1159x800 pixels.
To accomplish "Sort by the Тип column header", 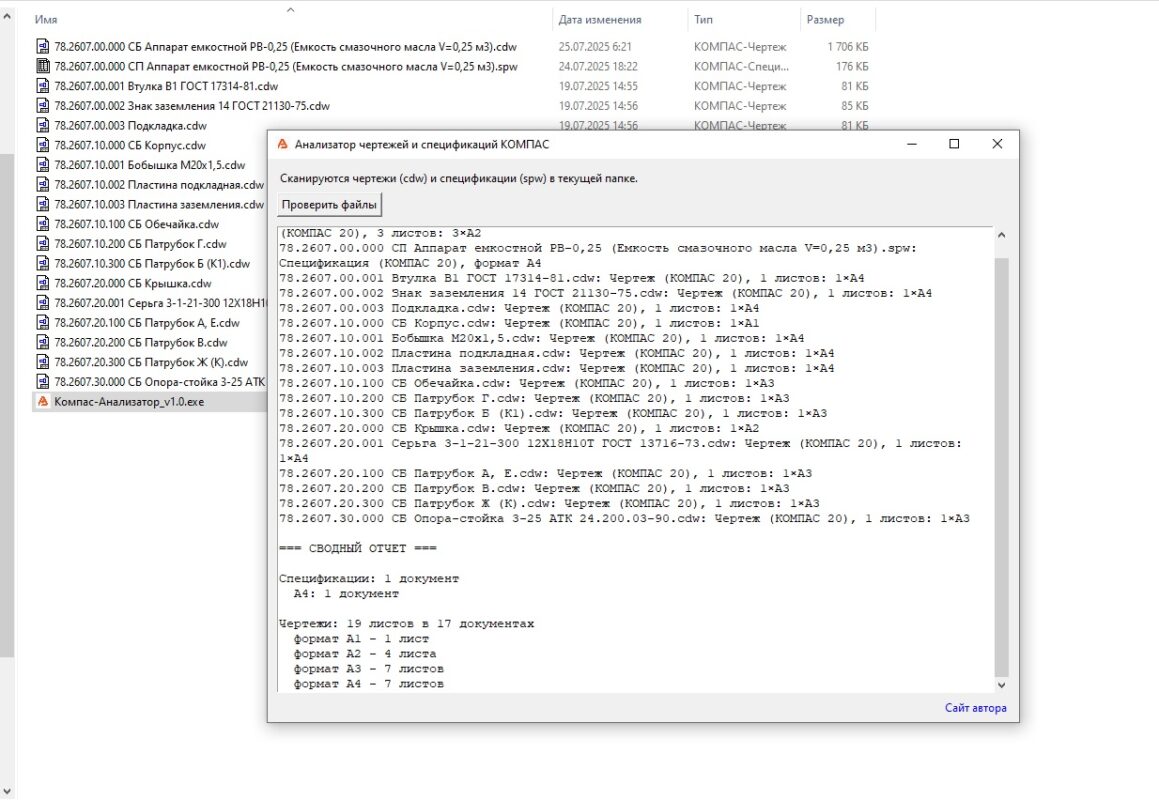I will [703, 20].
